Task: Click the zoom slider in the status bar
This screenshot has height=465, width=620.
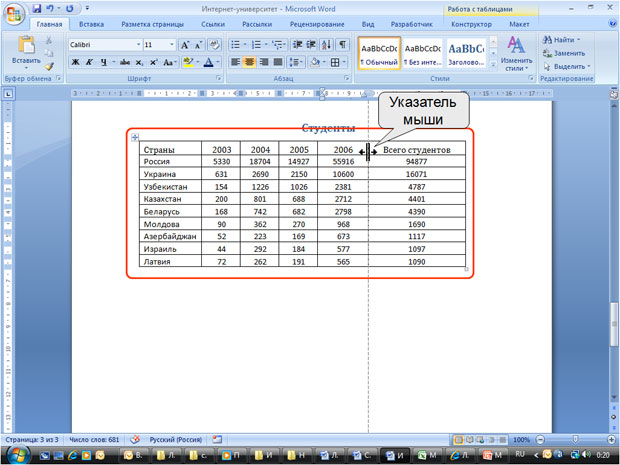Action: pos(572,440)
